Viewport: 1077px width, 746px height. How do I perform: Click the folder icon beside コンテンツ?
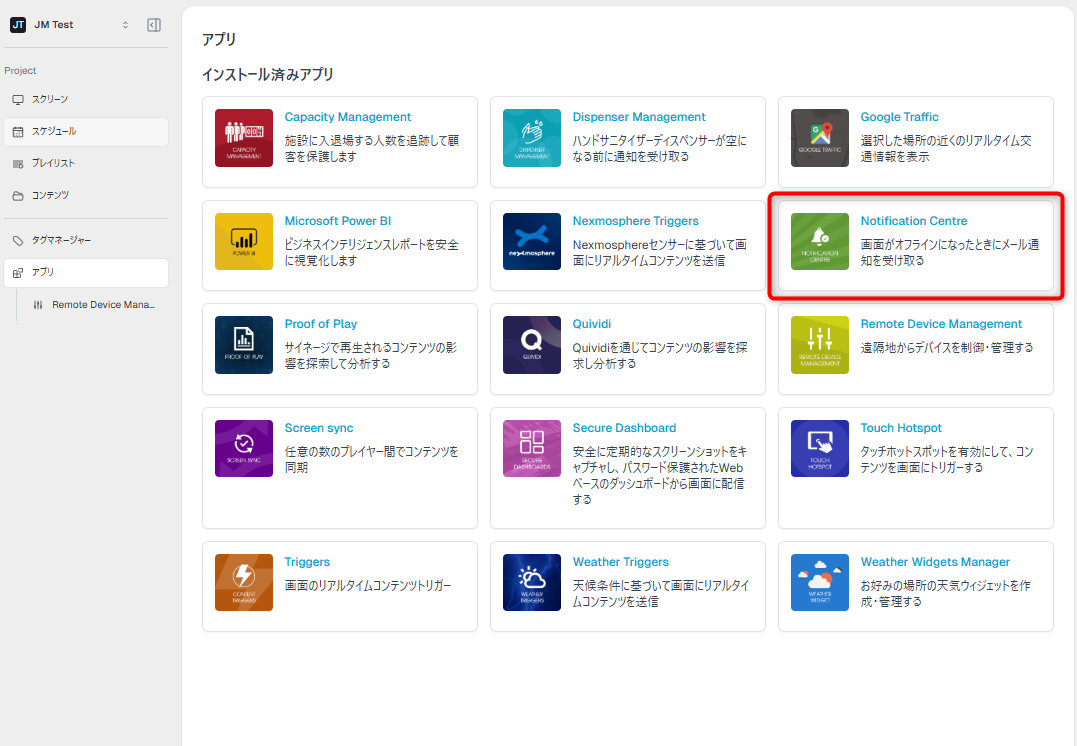click(18, 196)
